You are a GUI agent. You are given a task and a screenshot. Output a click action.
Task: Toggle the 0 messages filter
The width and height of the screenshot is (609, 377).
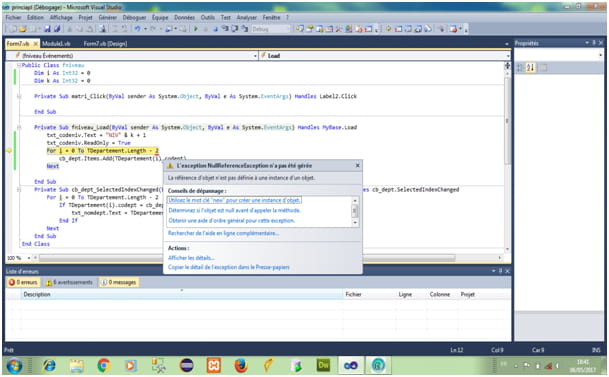pyautogui.click(x=118, y=282)
